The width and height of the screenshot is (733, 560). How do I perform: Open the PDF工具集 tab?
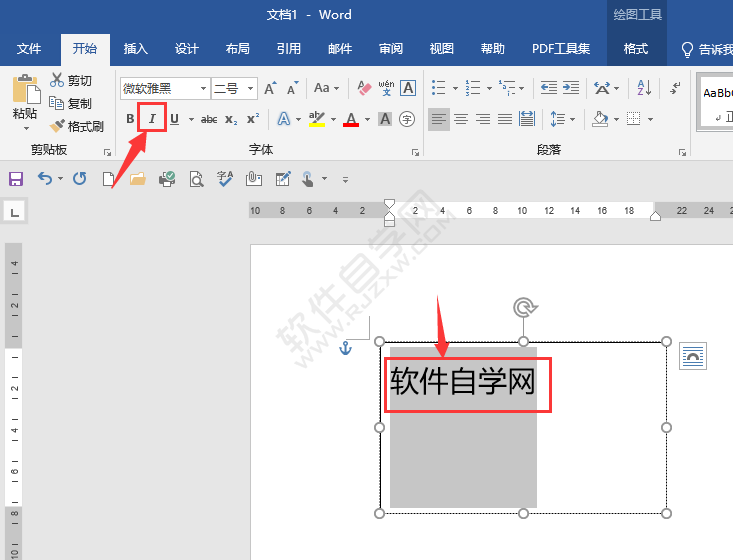561,49
